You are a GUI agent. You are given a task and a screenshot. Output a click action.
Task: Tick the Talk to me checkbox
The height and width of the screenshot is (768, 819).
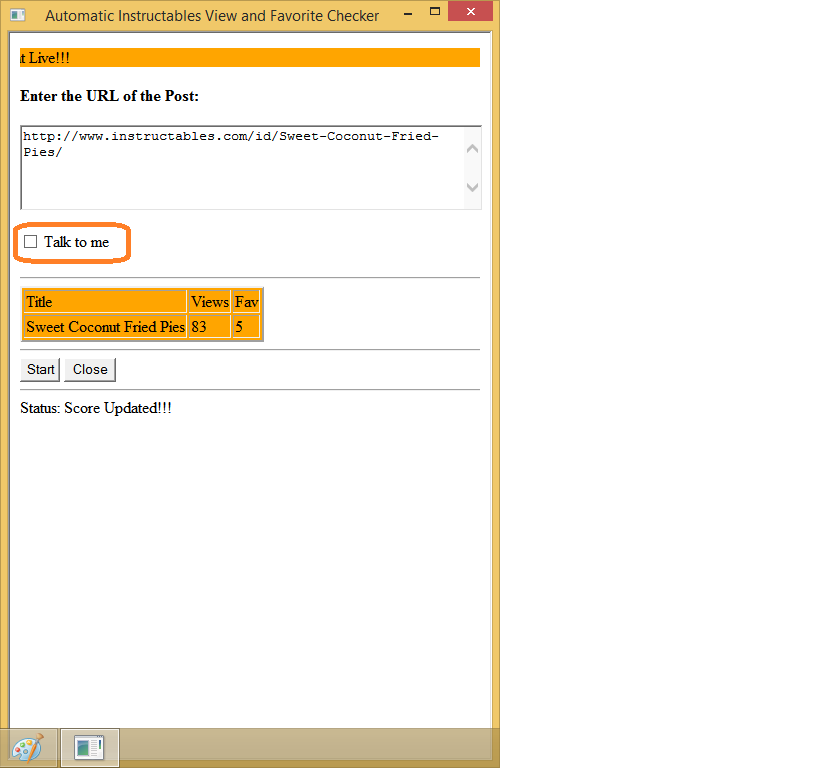point(31,241)
